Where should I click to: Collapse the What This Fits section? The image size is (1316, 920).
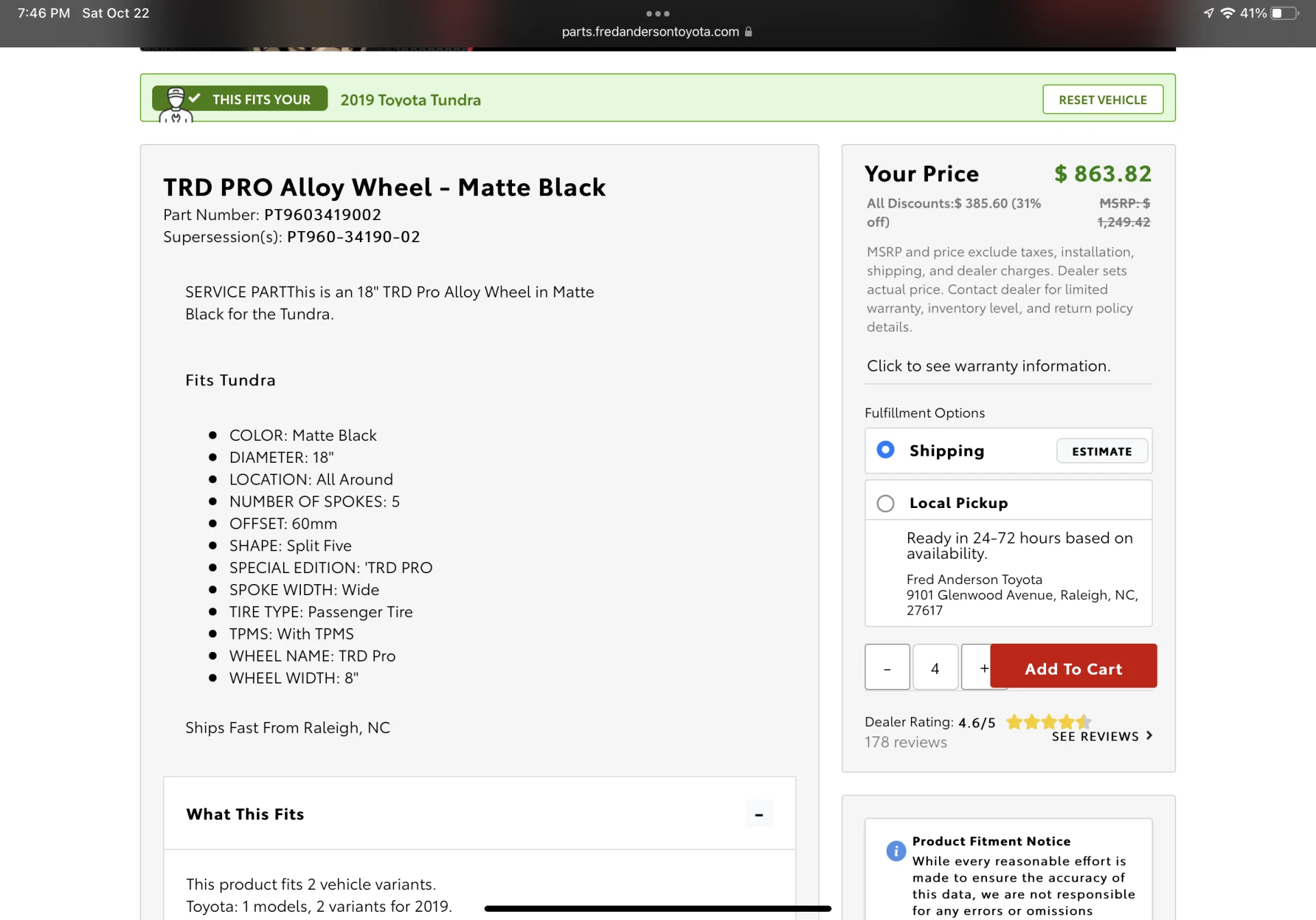point(759,814)
